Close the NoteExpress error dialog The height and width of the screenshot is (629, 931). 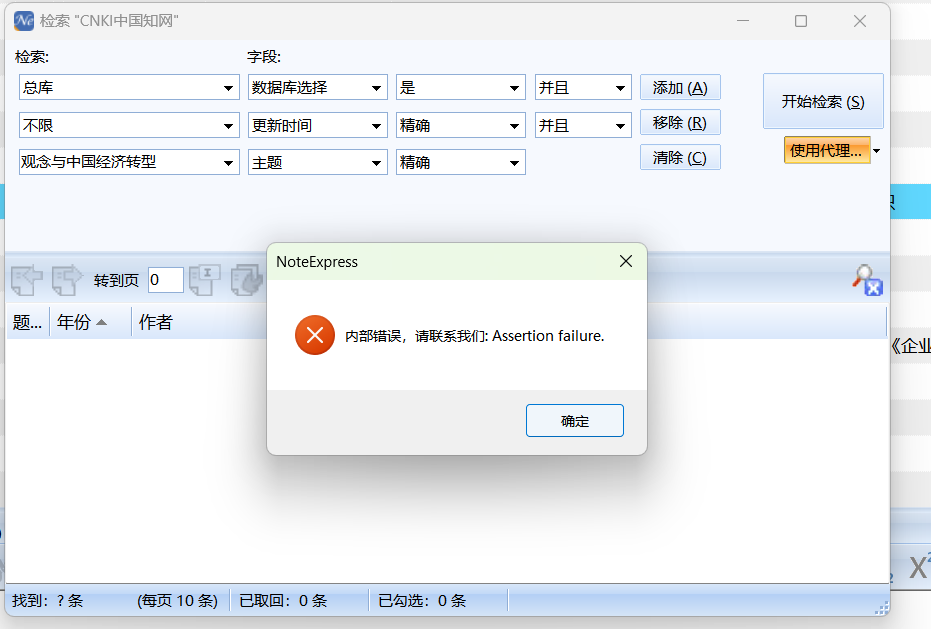626,261
